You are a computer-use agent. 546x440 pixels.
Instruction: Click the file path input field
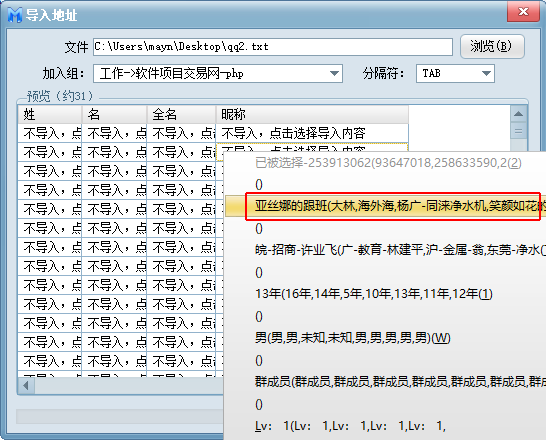[x=273, y=47]
